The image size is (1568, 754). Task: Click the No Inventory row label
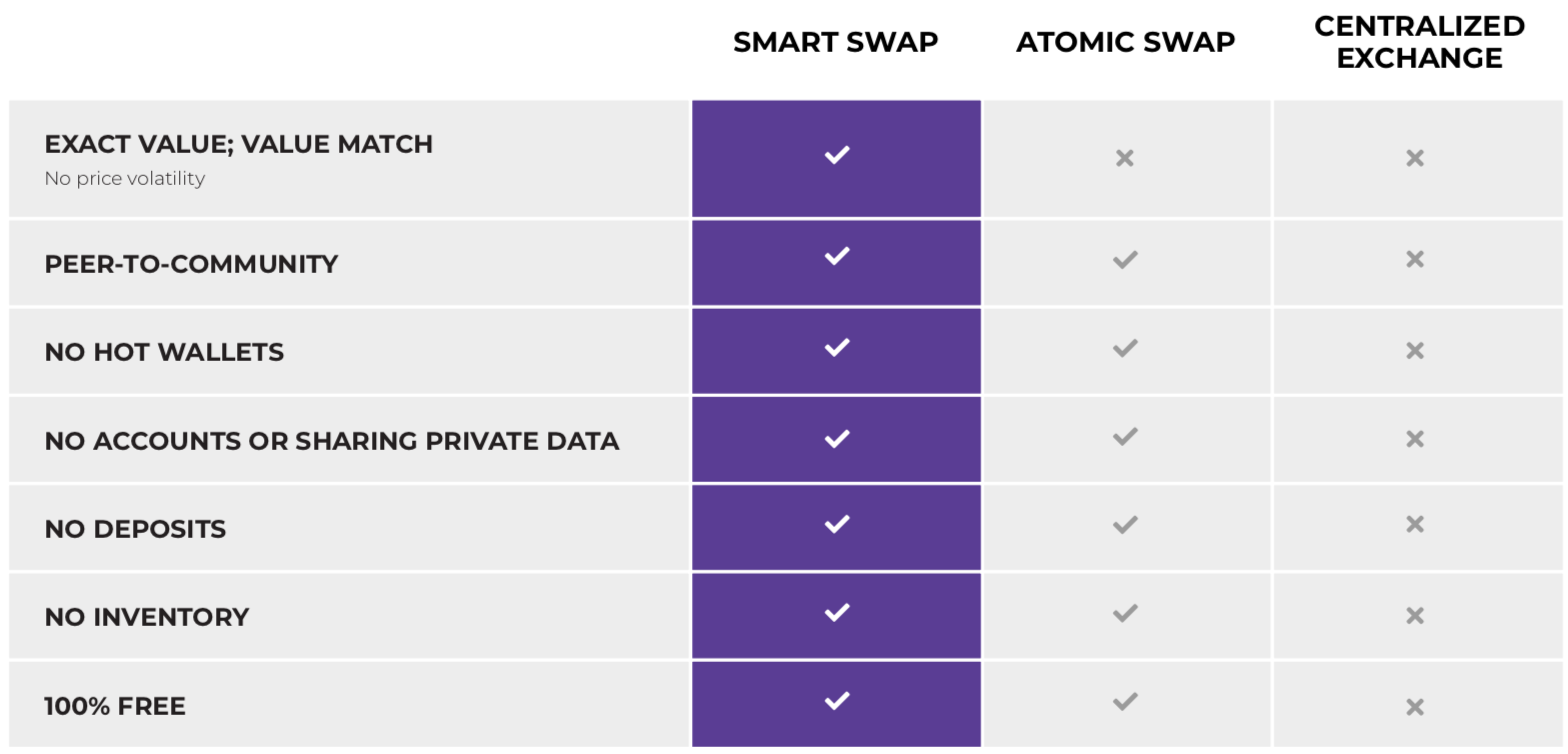pyautogui.click(x=147, y=617)
